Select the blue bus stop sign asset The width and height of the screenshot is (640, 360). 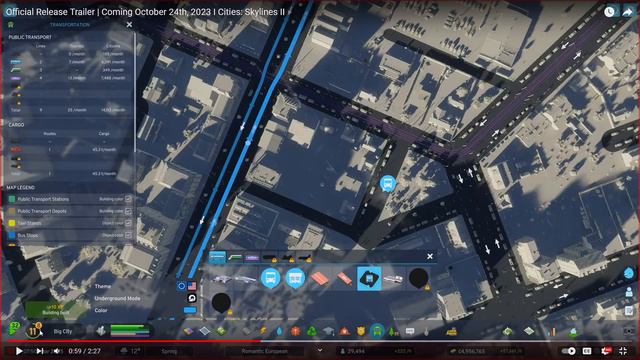[x=270, y=279]
